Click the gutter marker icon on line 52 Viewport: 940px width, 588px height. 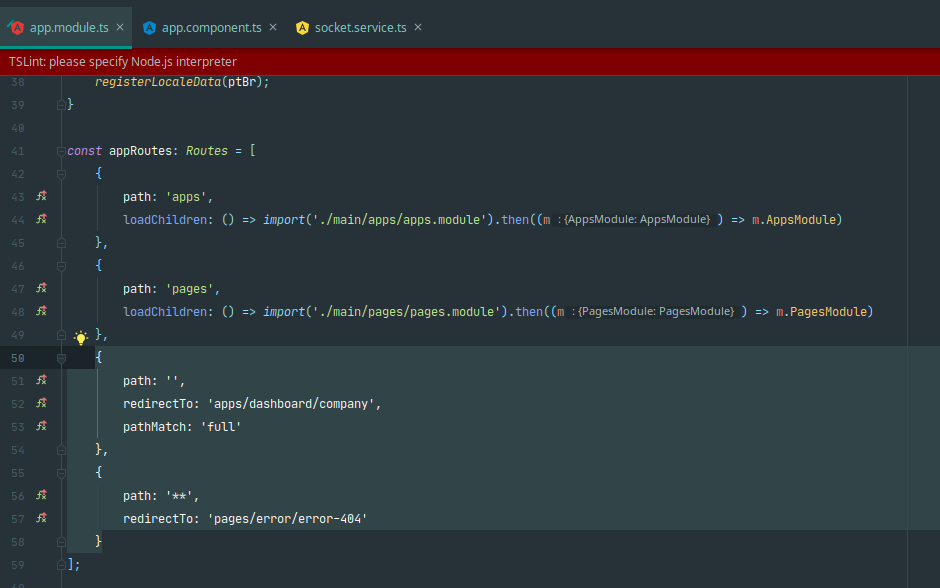(41, 403)
